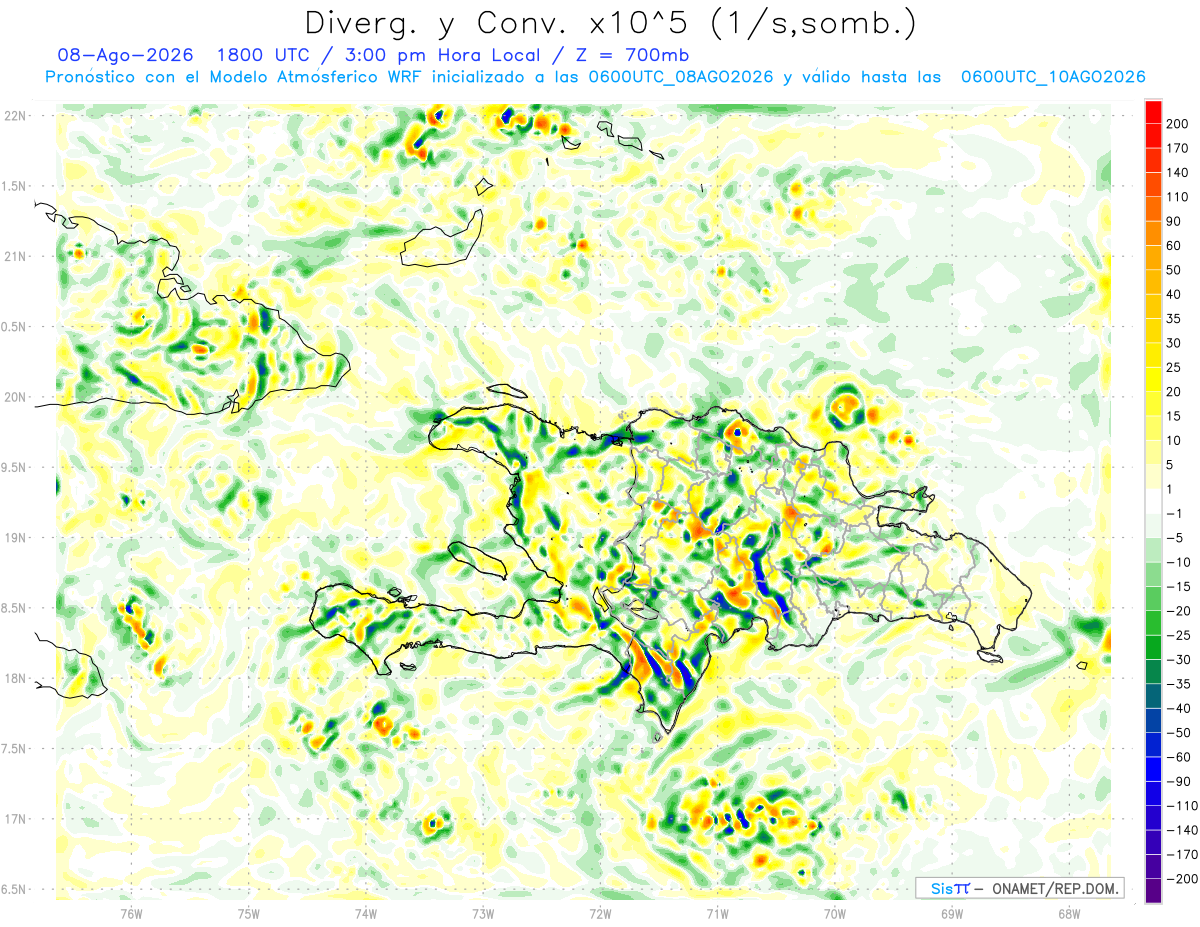Click the '6.5N' latitude label

click(15, 890)
